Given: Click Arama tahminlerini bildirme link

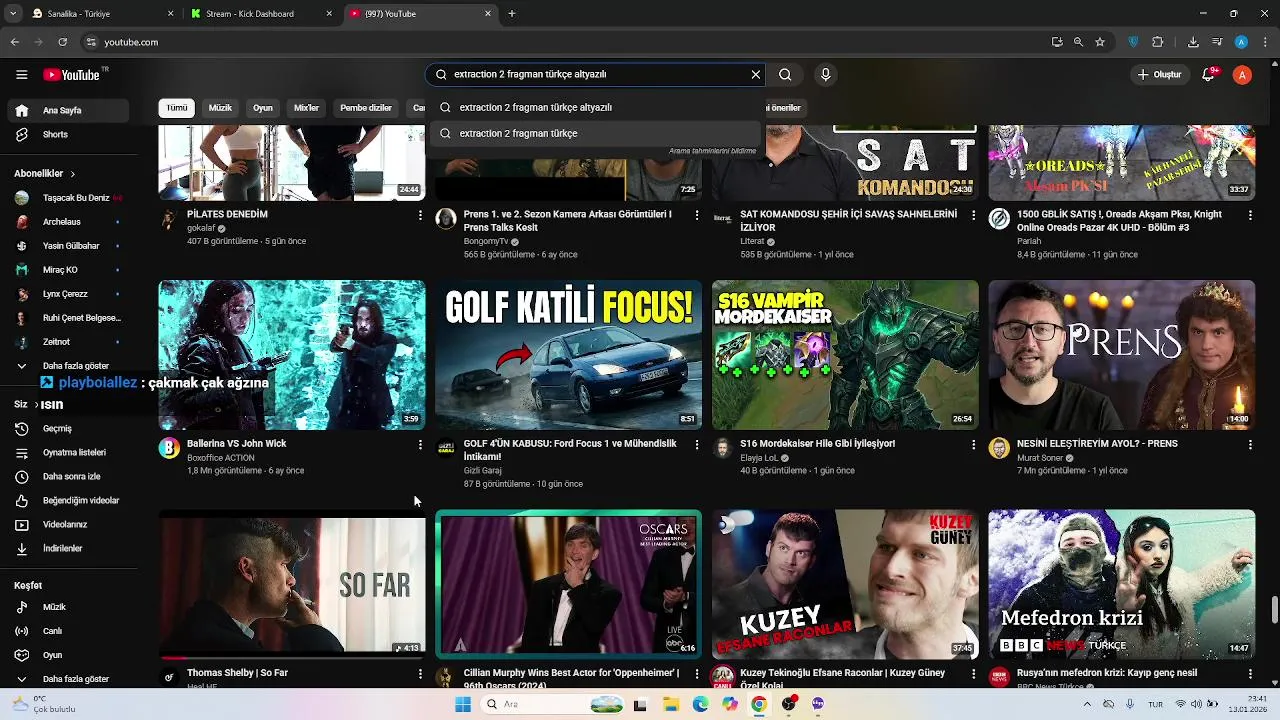Looking at the screenshot, I should coord(713,151).
